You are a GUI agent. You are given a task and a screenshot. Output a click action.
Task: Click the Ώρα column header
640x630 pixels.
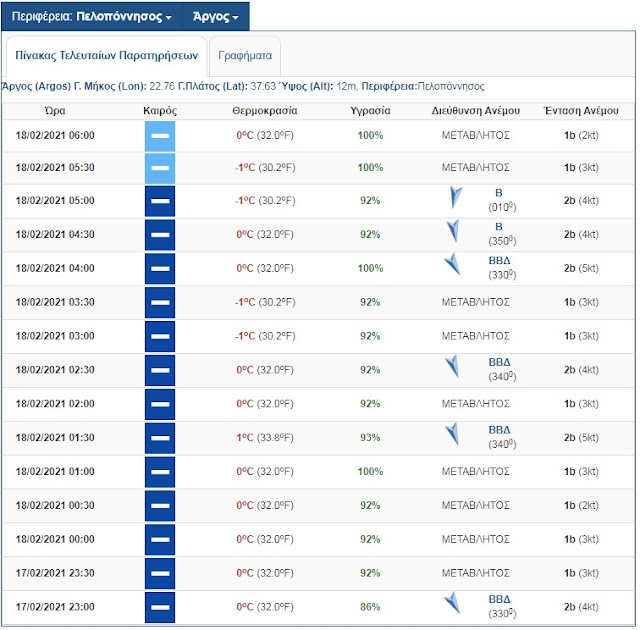pyautogui.click(x=55, y=111)
